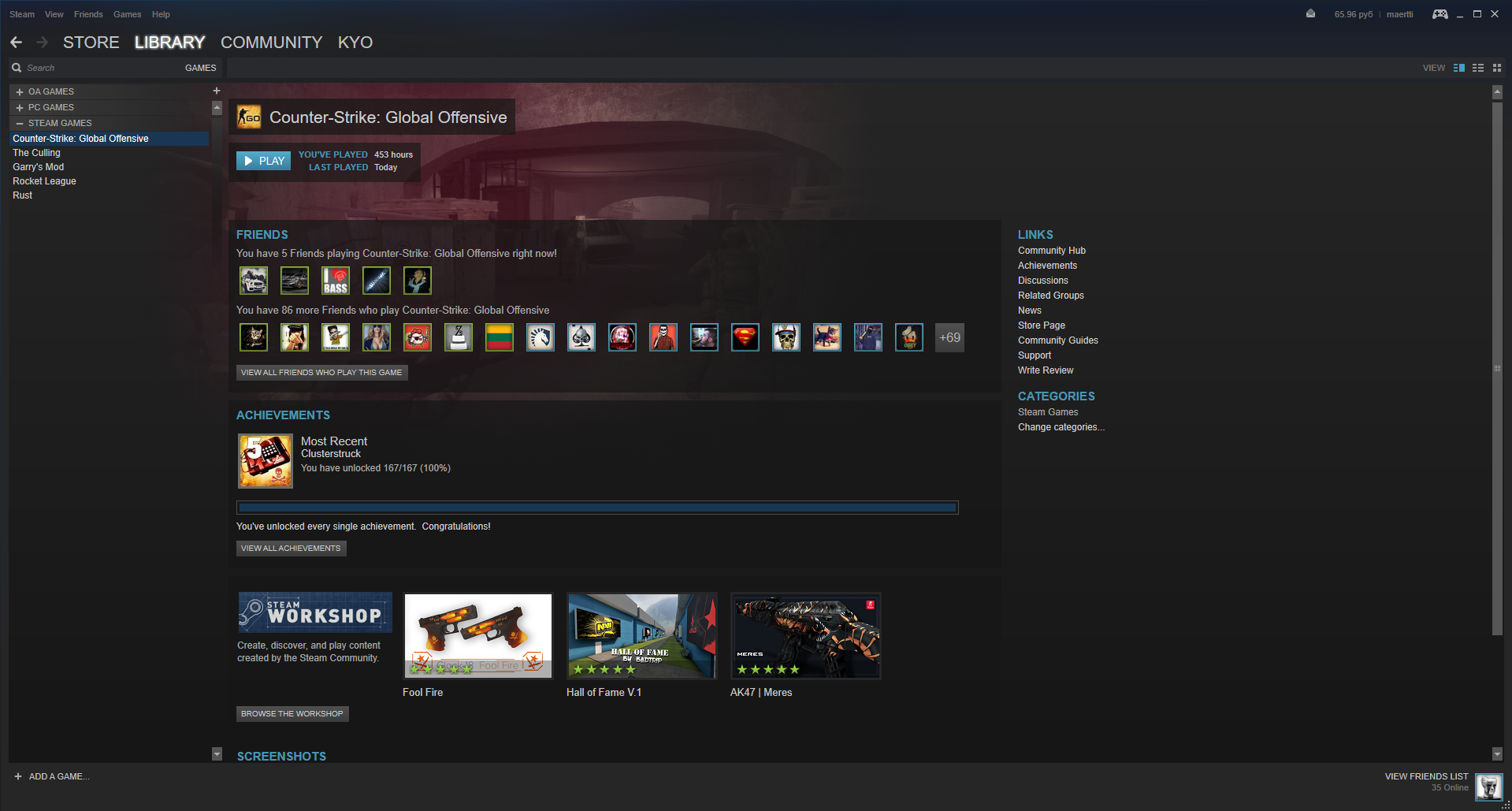Click the BASS friend avatar
Viewport: 1512px width, 811px height.
336,281
